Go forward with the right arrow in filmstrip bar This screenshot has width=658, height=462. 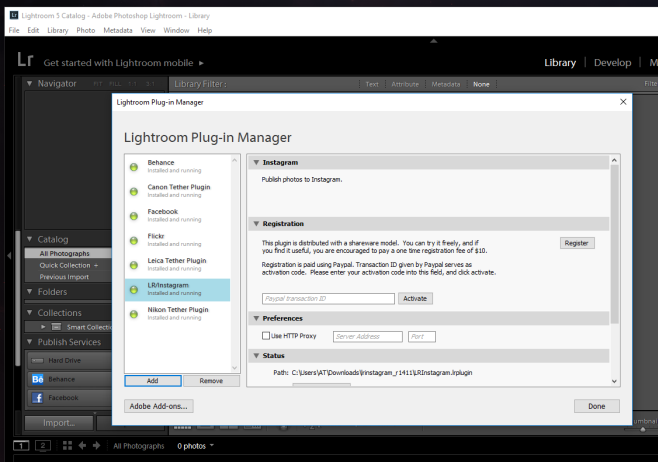click(97, 446)
